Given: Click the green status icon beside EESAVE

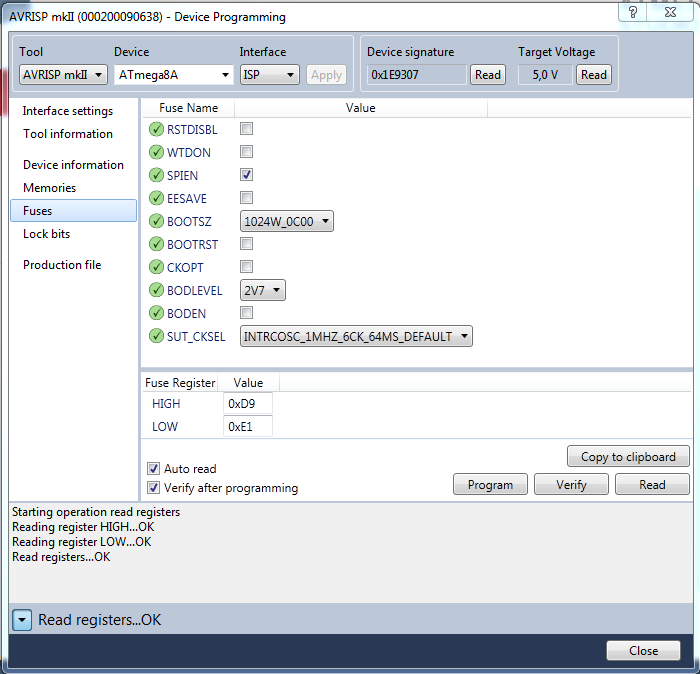Looking at the screenshot, I should click(156, 198).
